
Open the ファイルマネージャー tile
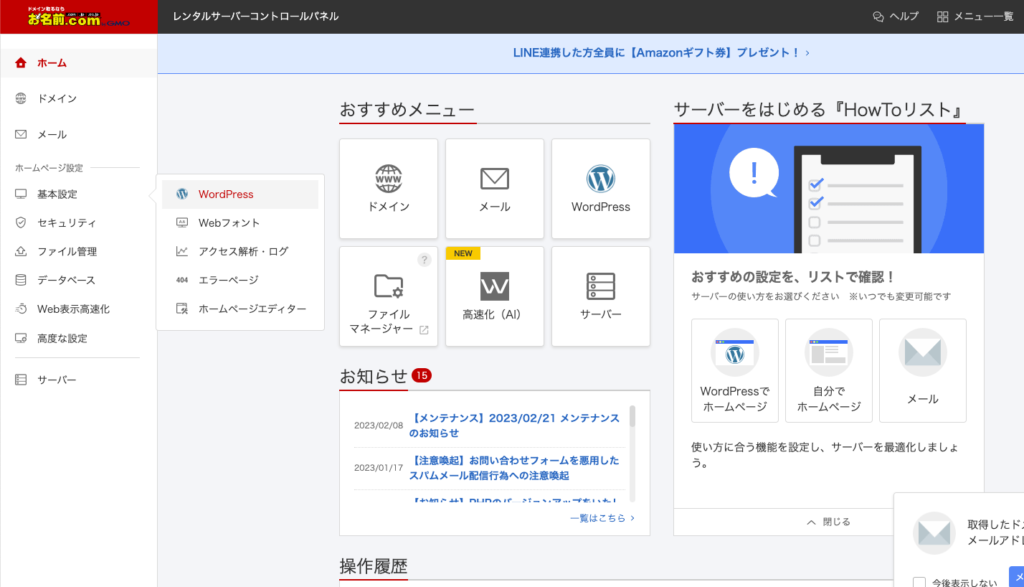389,296
